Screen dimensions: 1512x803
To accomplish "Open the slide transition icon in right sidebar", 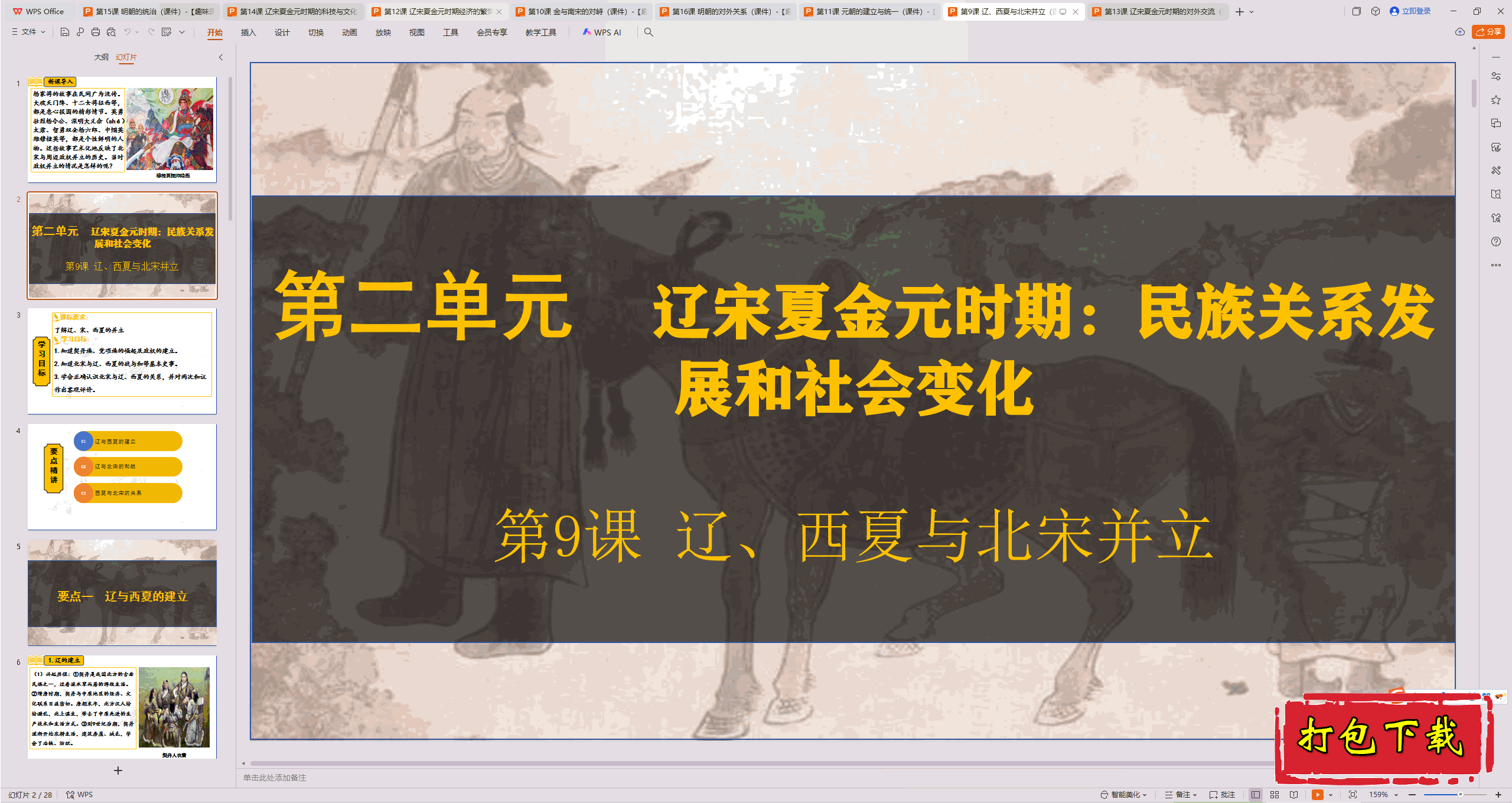I will [1496, 123].
